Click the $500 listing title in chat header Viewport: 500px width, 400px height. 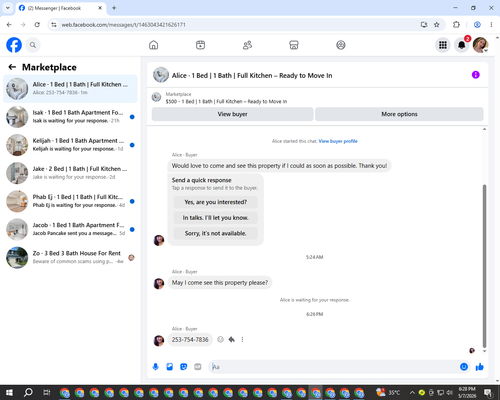(226, 101)
